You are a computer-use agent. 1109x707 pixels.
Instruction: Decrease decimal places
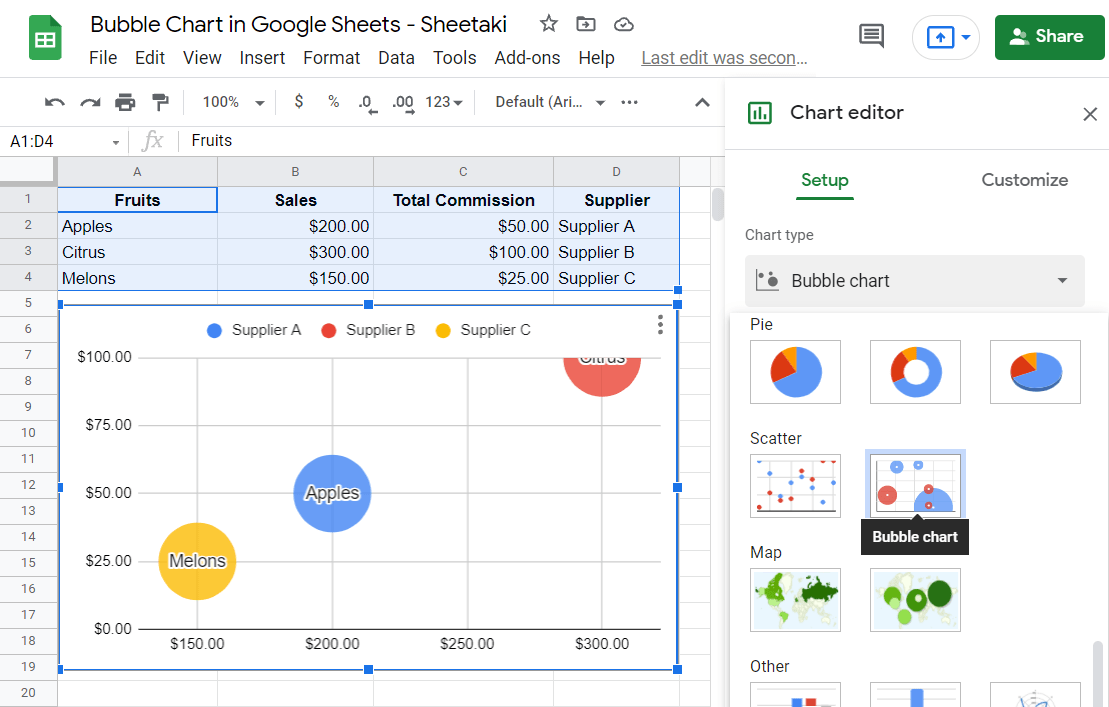pos(366,102)
